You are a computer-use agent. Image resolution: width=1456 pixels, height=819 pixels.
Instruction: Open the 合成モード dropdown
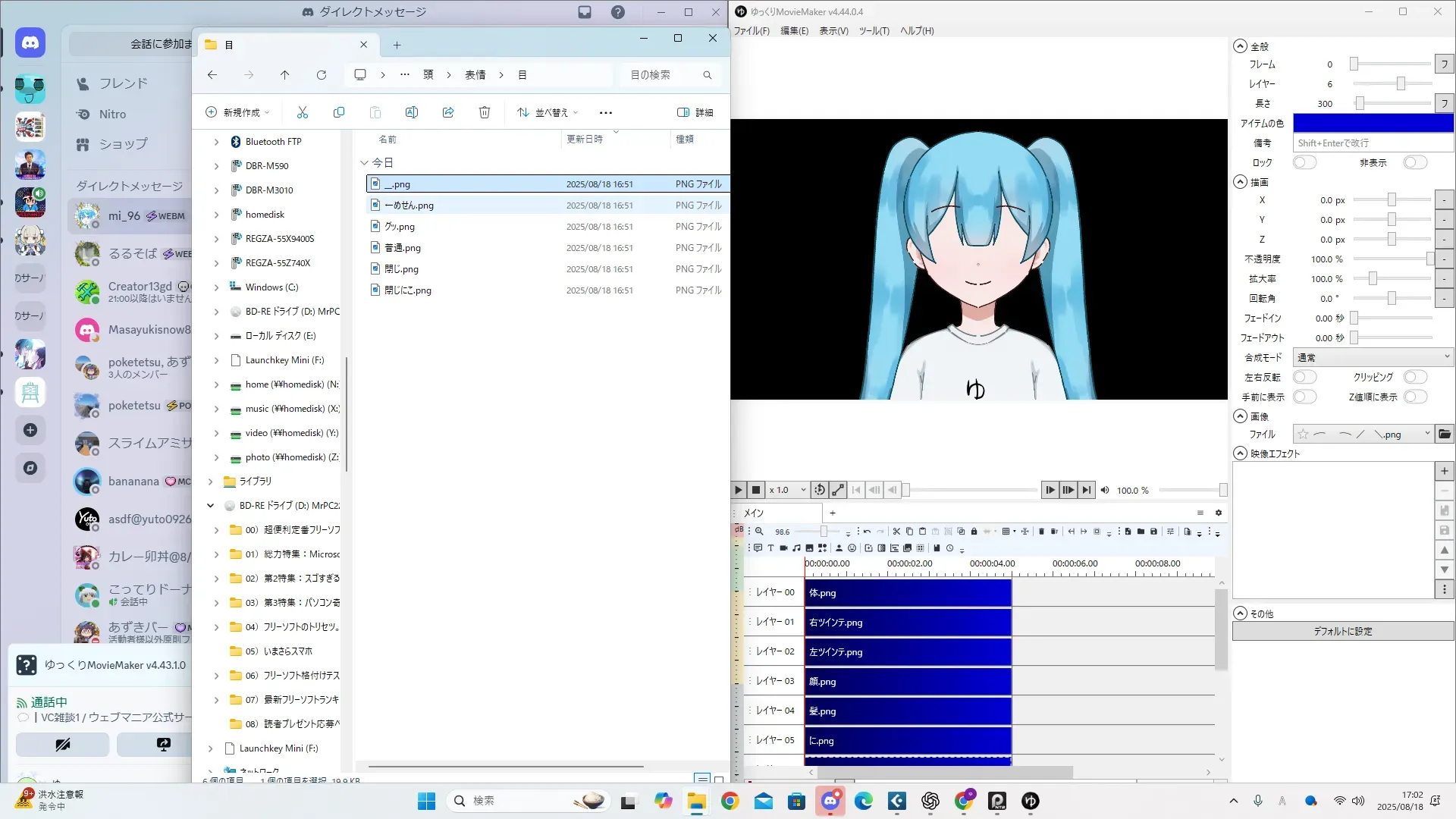[1373, 357]
